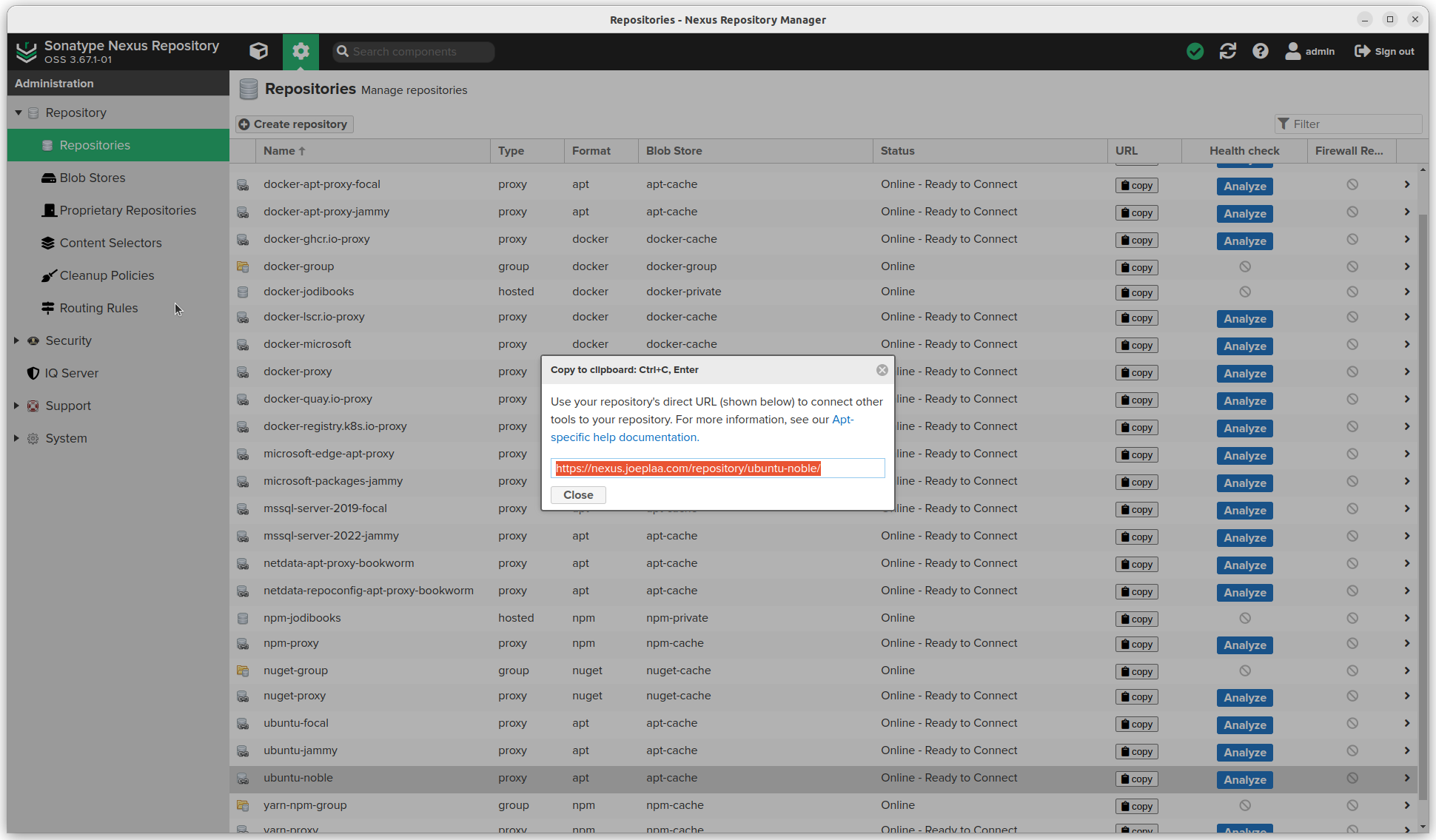Open Proprietary Repositories in sidebar

point(118,210)
